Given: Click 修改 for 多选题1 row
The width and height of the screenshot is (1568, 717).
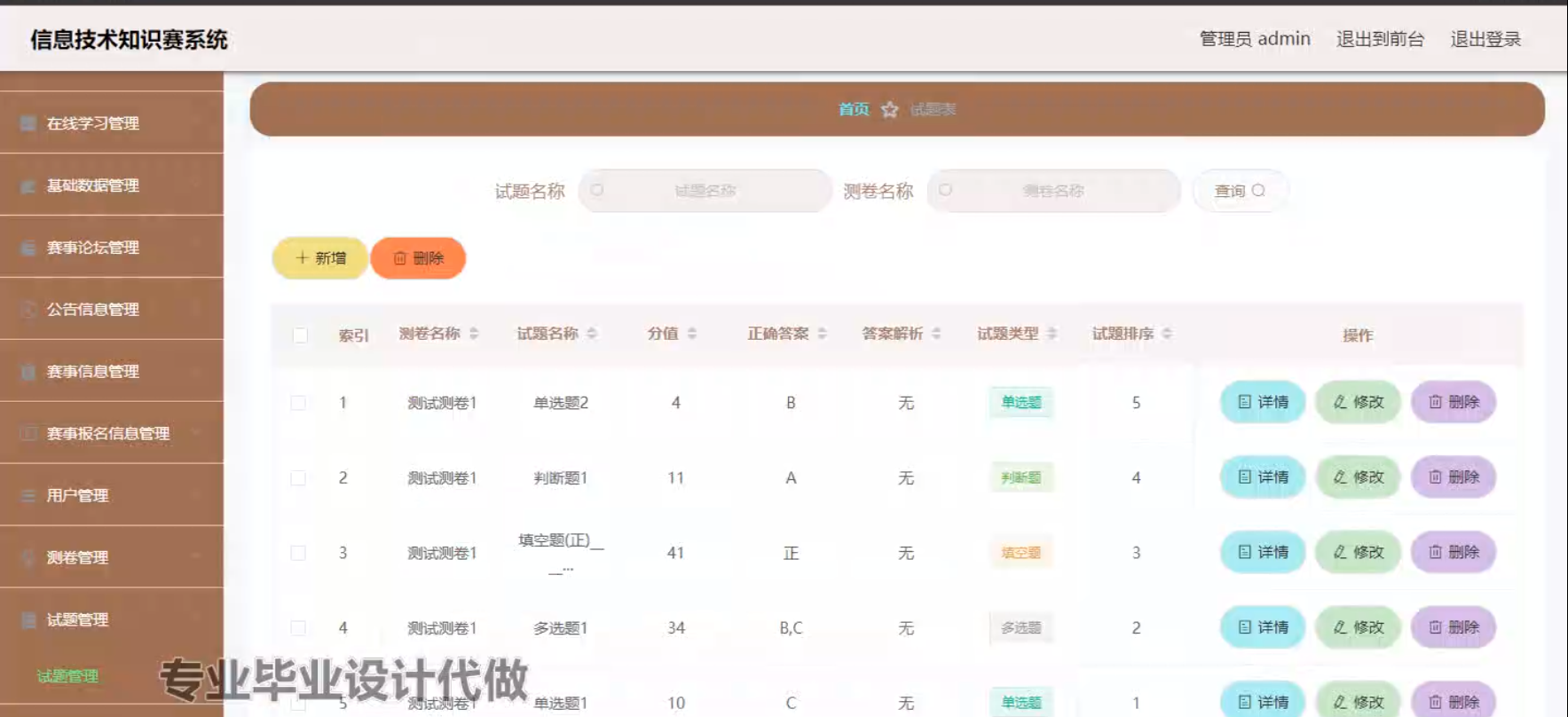Looking at the screenshot, I should coord(1358,627).
